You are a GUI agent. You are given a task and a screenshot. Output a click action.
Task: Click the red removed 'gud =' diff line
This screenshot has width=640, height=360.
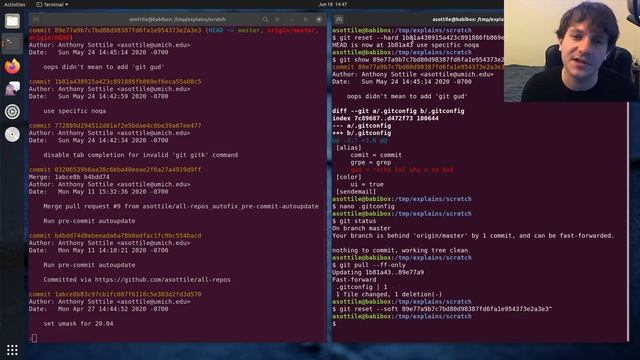[x=402, y=170]
